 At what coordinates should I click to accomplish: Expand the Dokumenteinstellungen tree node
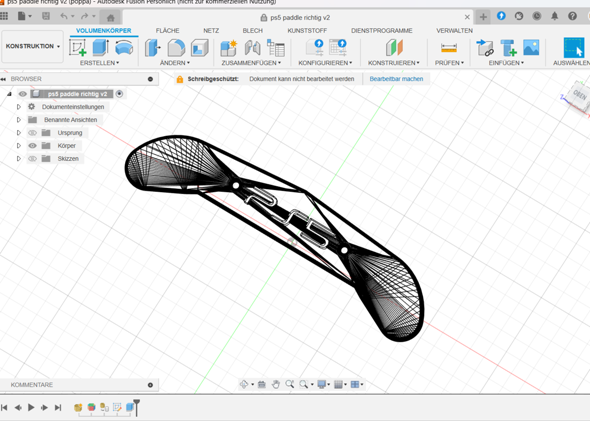pyautogui.click(x=18, y=107)
